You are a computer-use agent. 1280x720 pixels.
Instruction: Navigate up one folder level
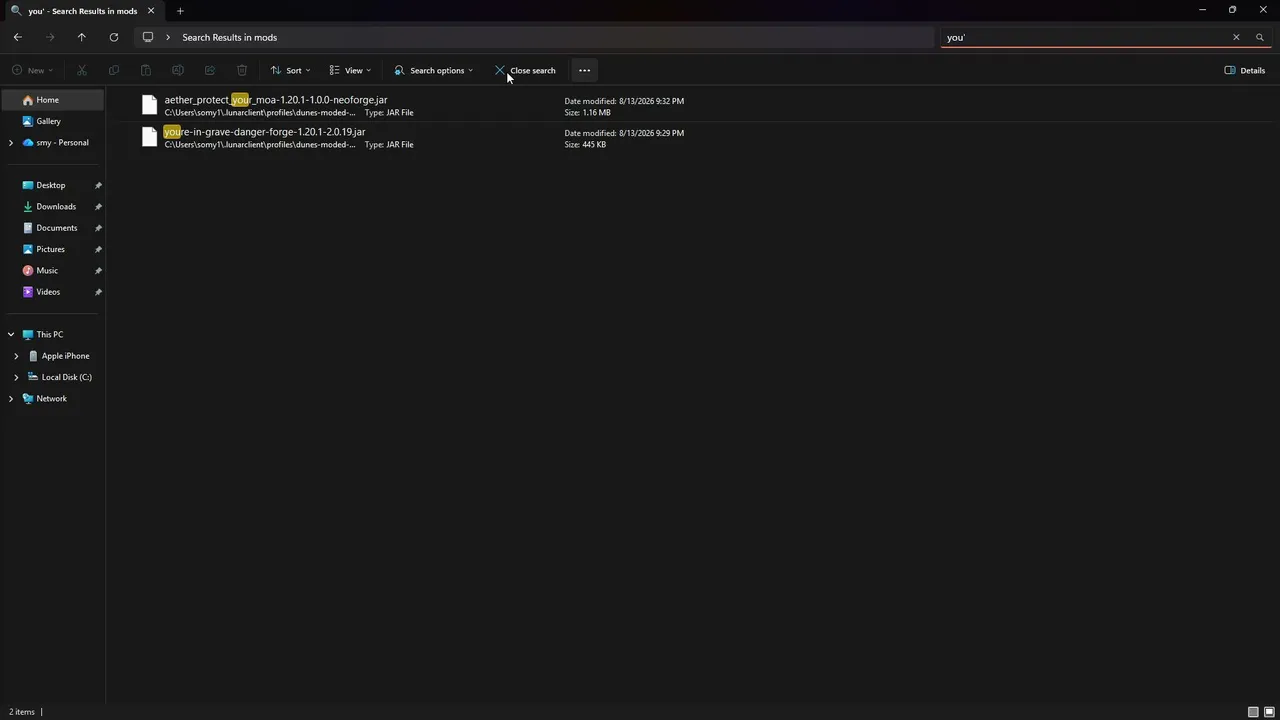(82, 37)
